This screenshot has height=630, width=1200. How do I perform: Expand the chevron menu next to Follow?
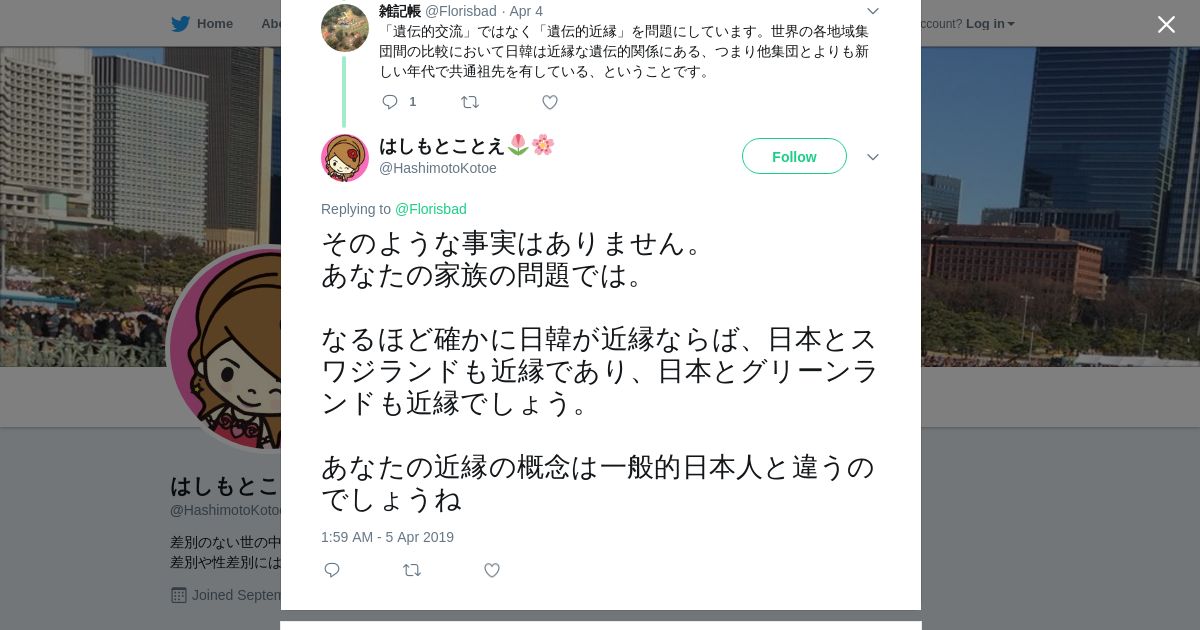[872, 157]
